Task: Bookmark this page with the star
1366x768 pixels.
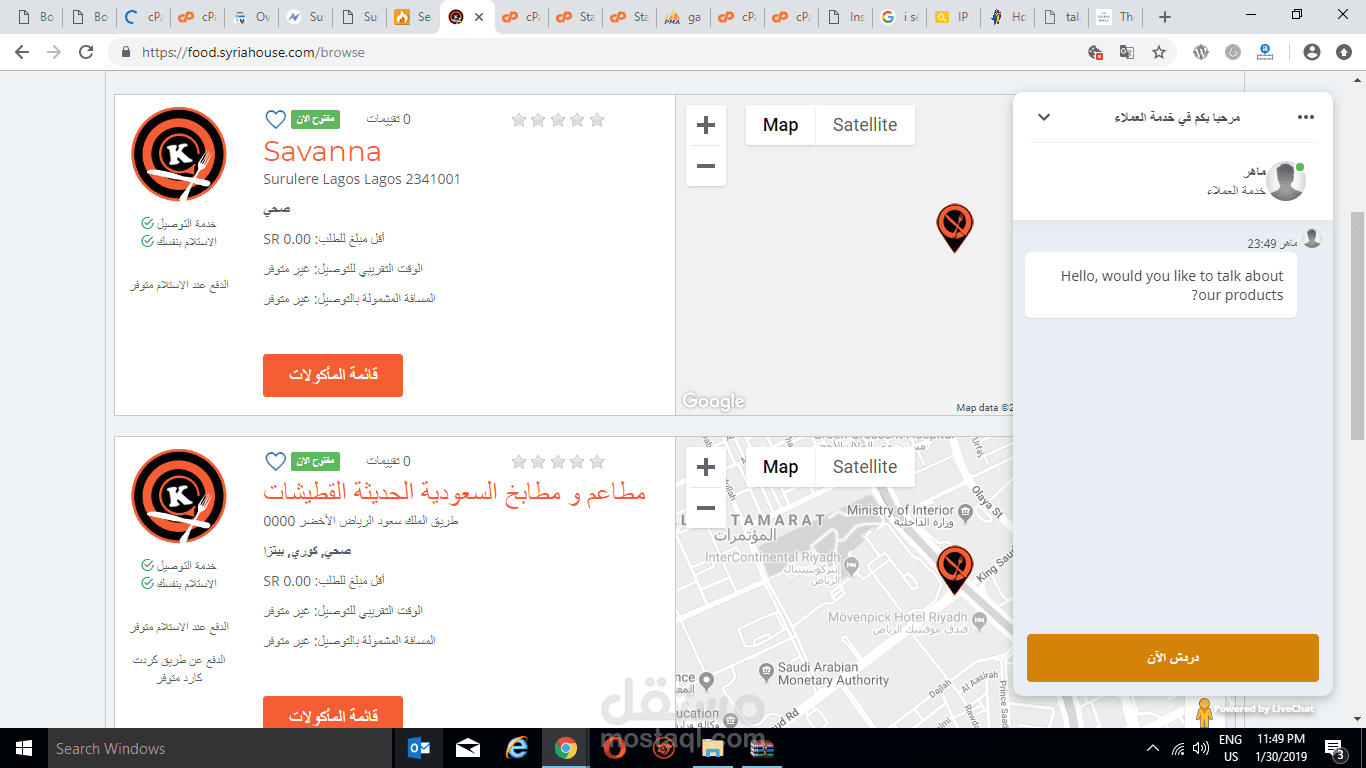Action: [x=1159, y=52]
